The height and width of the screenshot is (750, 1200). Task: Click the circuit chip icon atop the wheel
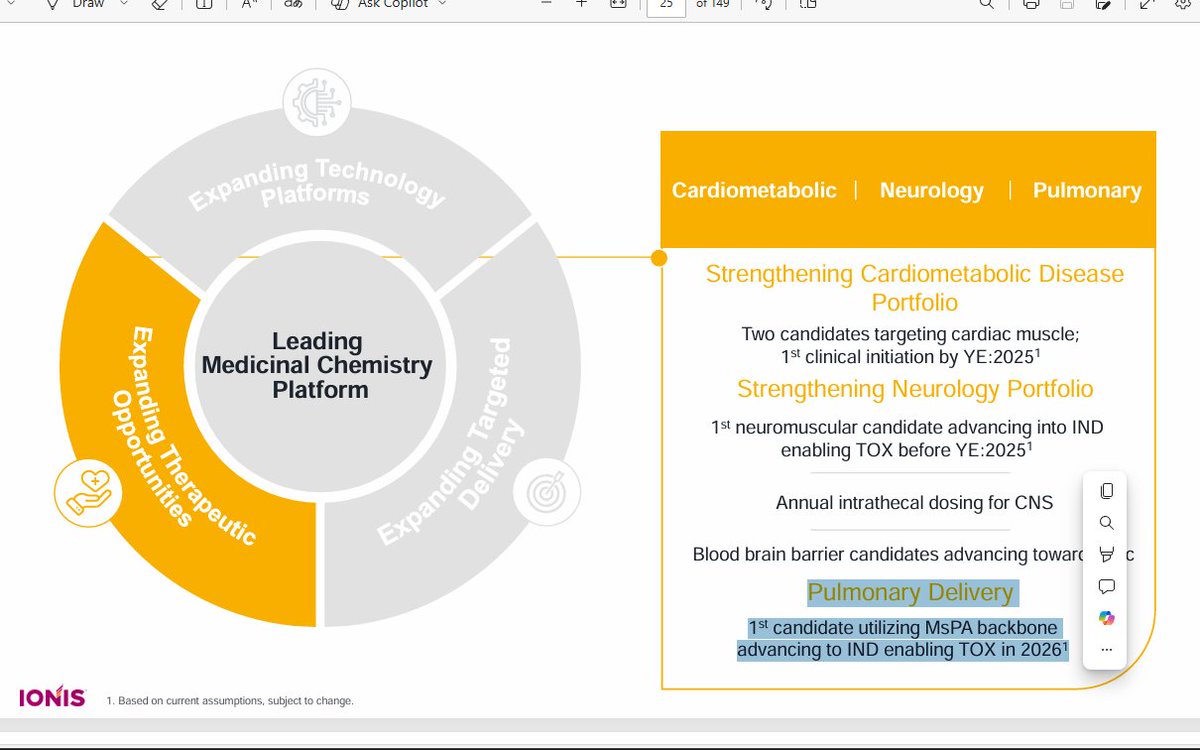(315, 101)
